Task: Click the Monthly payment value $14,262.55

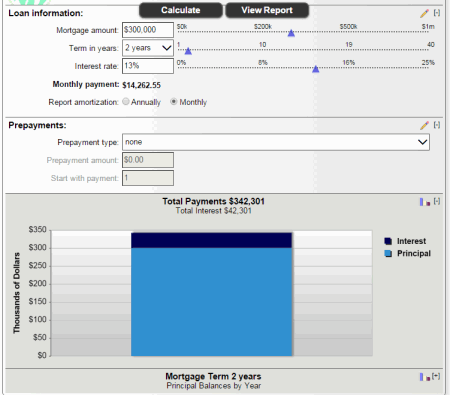Action: click(x=141, y=85)
